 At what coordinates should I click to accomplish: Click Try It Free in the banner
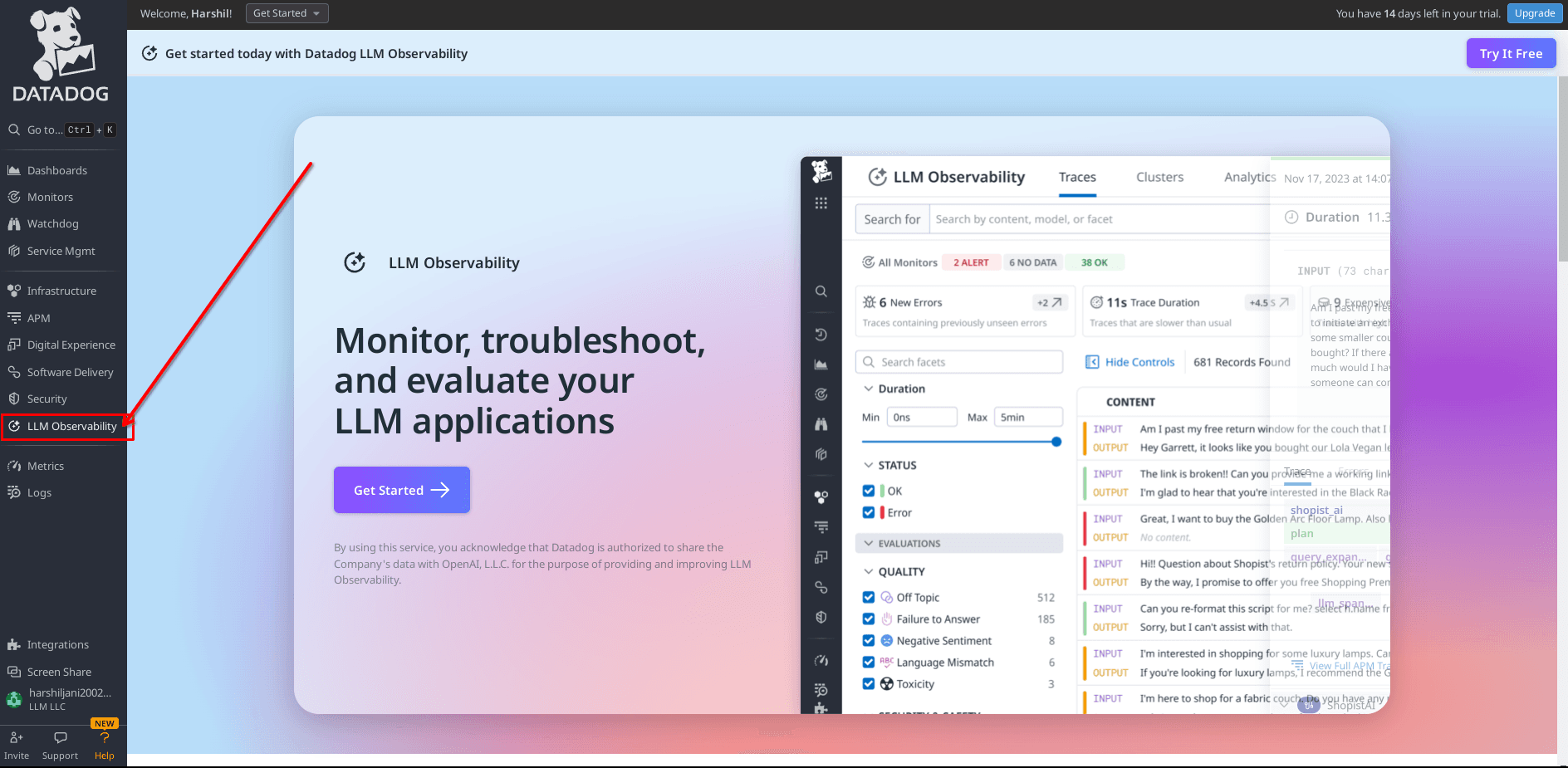(1511, 52)
